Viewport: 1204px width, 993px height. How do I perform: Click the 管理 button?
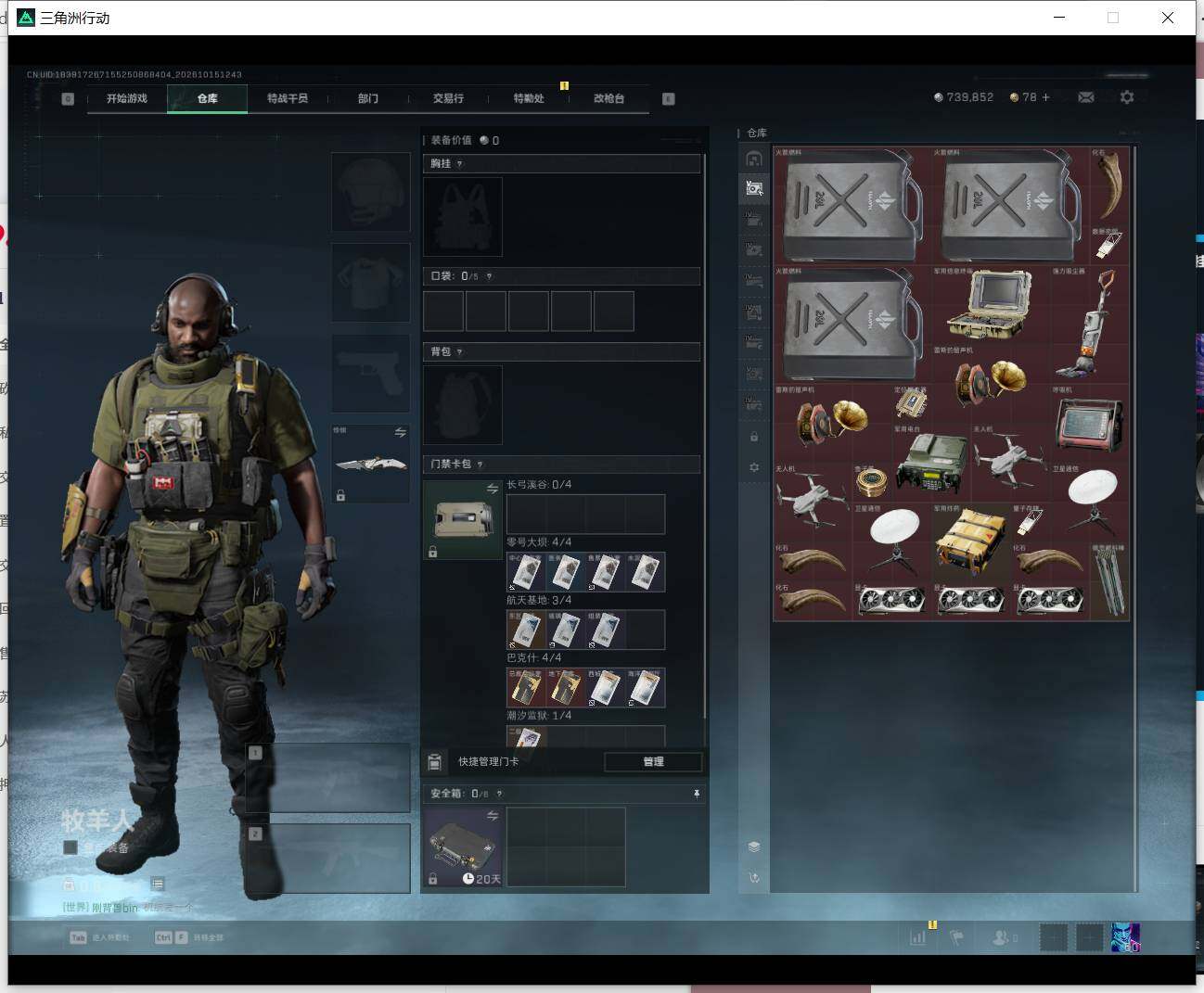pyautogui.click(x=653, y=762)
